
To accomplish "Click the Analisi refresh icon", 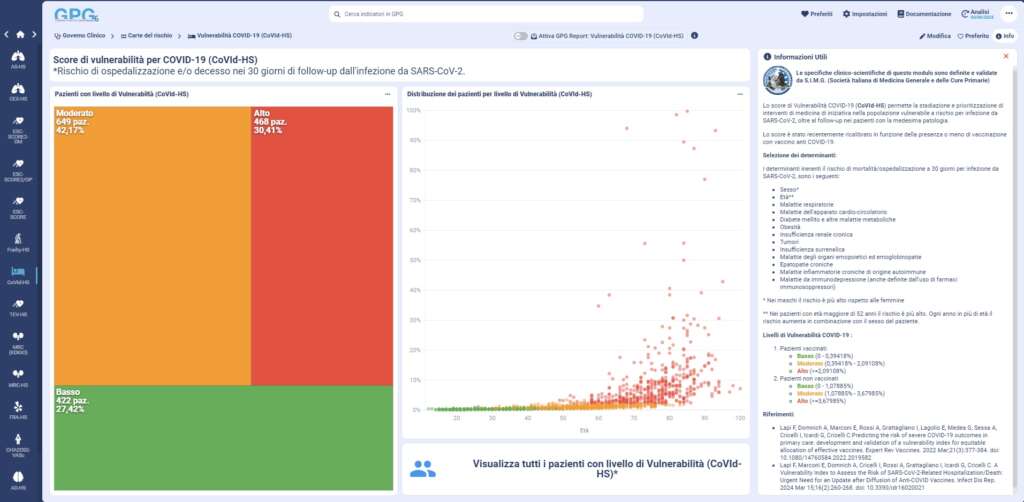I will (x=965, y=13).
